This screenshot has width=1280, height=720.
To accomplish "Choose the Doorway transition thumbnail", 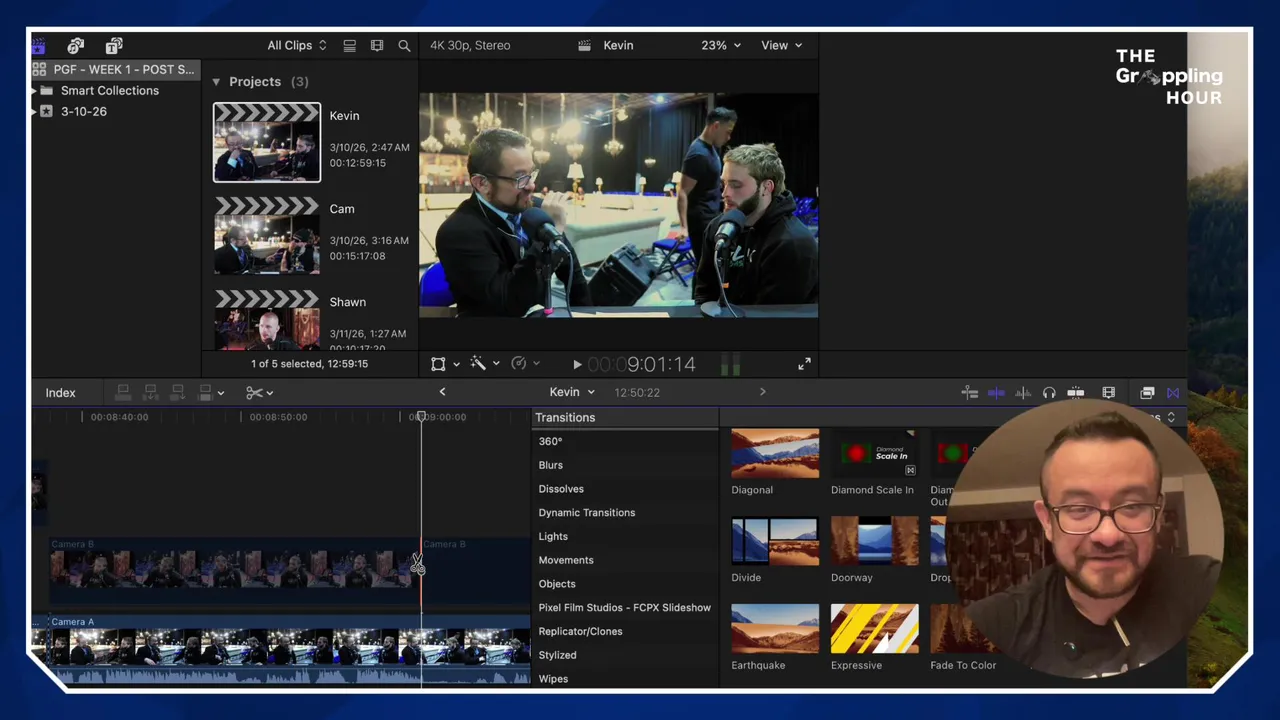I will point(874,541).
